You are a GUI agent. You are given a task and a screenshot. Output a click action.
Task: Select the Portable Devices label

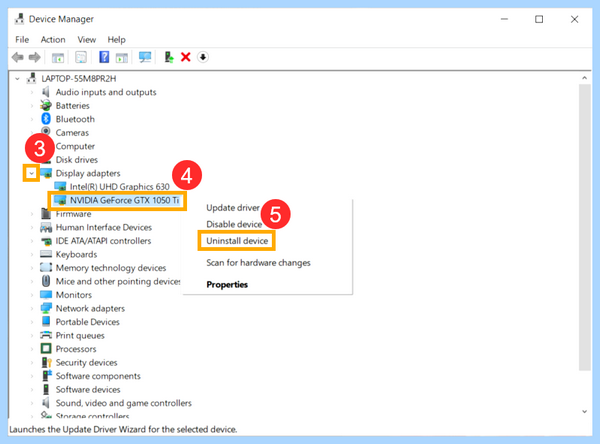click(88, 322)
